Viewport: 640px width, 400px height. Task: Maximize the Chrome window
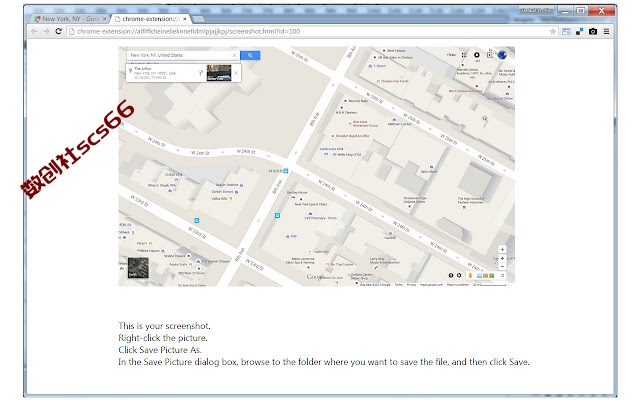coord(580,11)
